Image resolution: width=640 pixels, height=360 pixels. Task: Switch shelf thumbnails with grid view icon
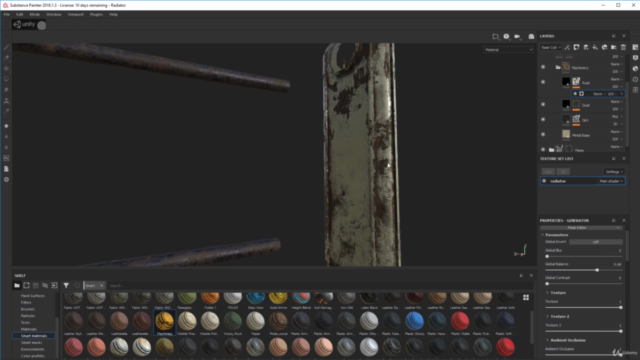[526, 298]
